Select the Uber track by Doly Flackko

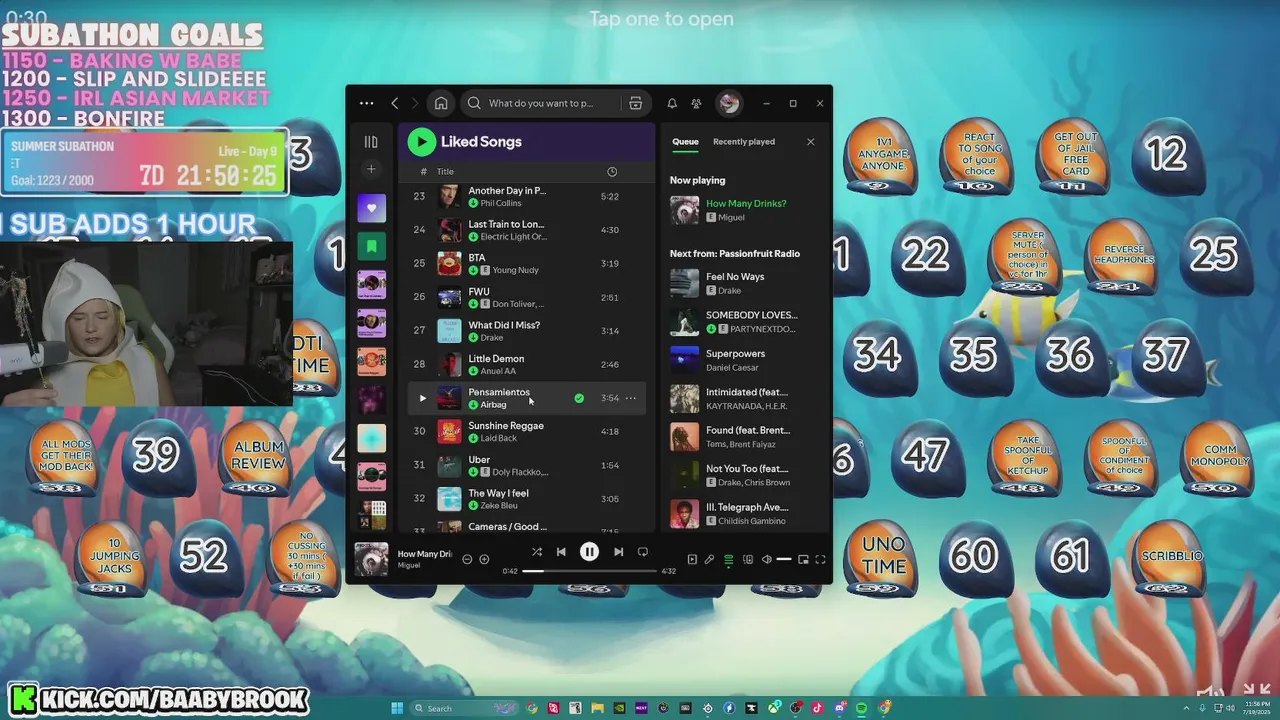tap(526, 465)
